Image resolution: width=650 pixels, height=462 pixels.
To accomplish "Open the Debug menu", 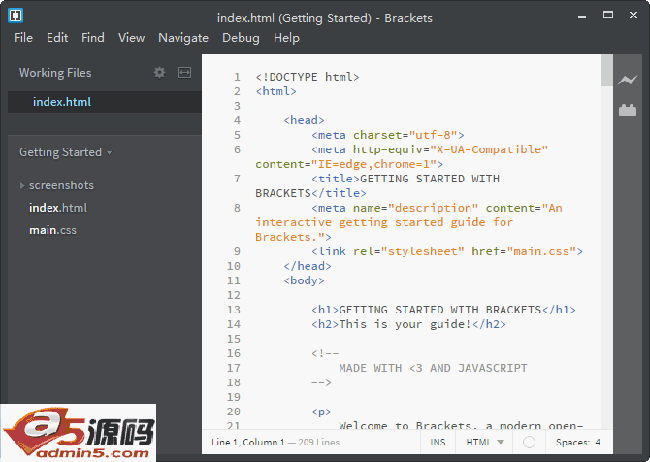I will click(240, 38).
